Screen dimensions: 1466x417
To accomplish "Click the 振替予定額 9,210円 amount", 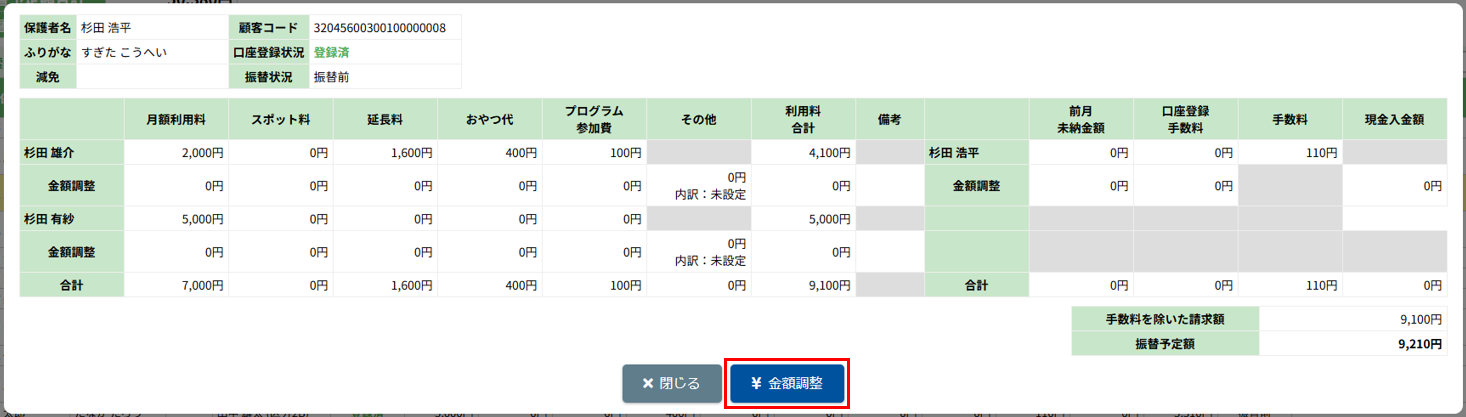I will [1419, 344].
